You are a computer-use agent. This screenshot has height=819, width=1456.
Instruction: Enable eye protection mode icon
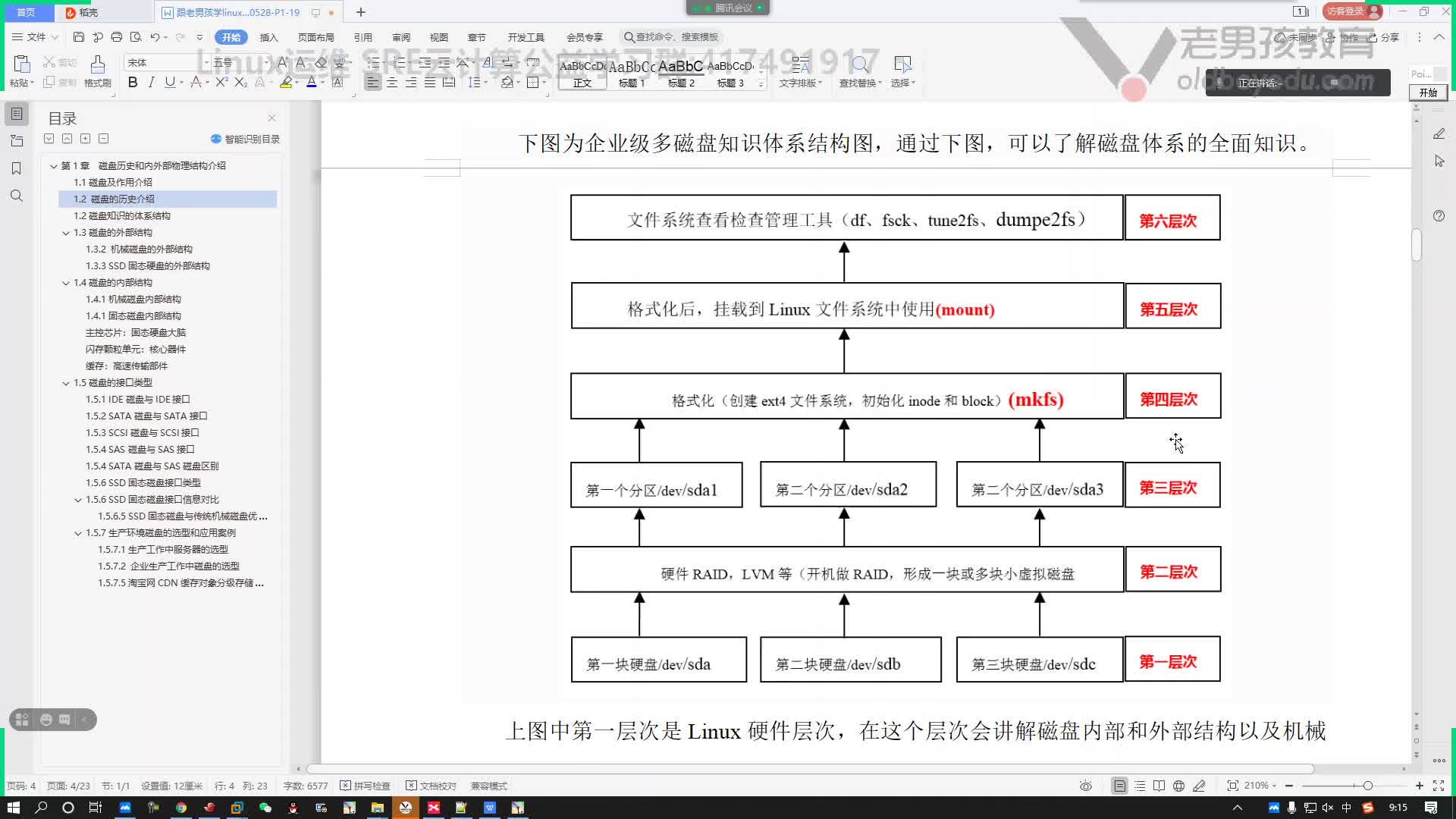(x=1086, y=786)
